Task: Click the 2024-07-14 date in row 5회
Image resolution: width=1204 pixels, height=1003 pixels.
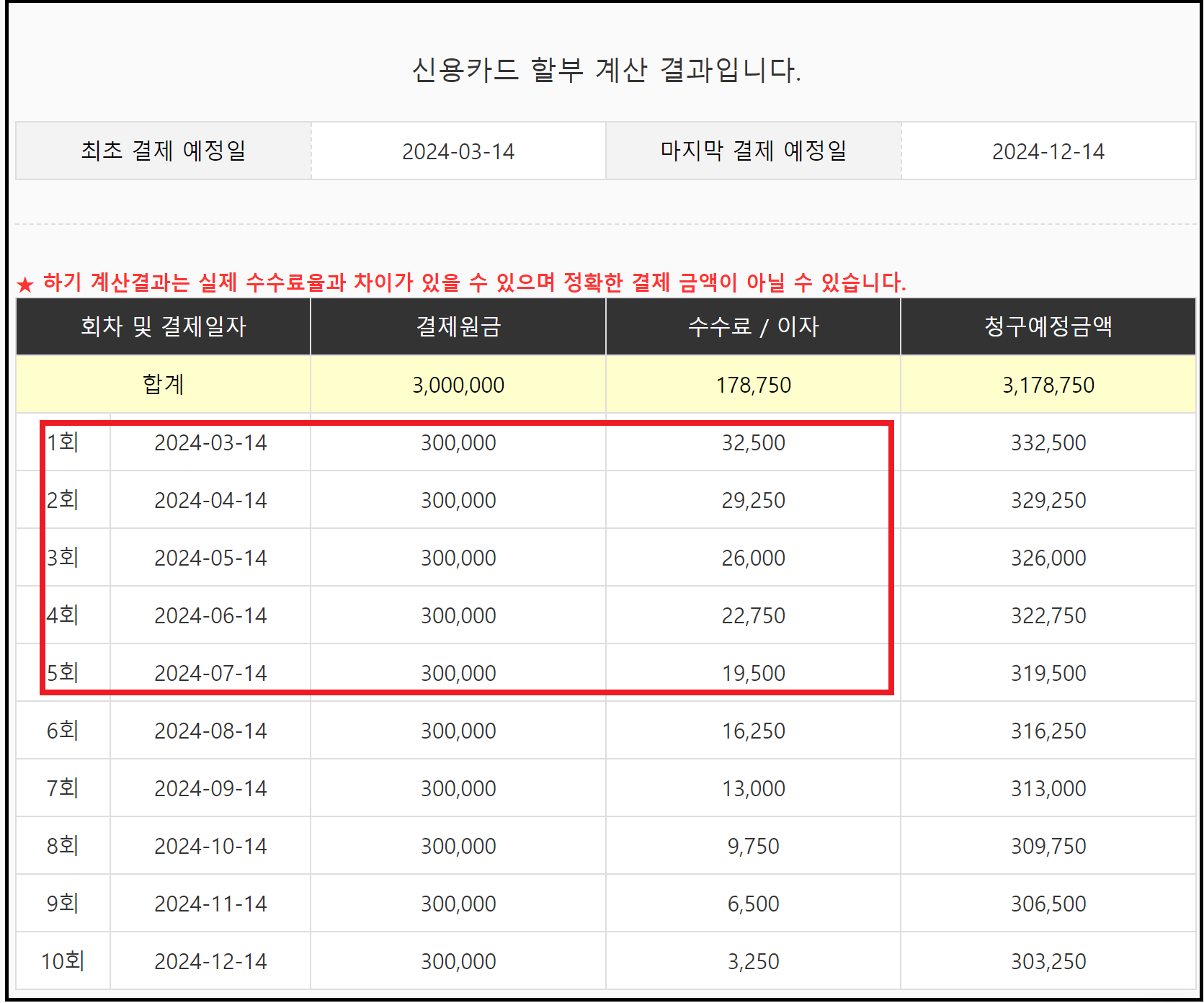Action: 210,672
